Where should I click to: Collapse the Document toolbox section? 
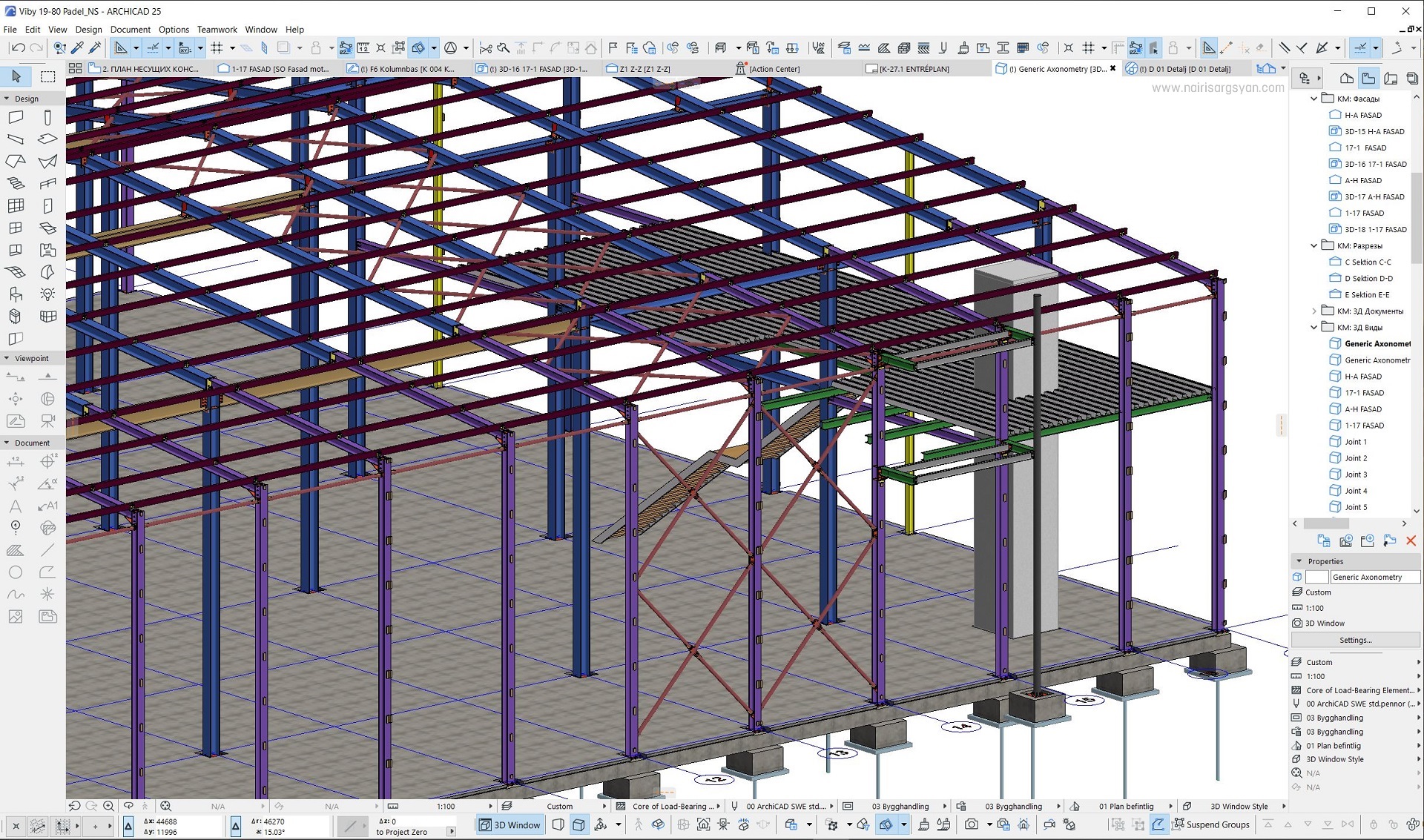click(7, 443)
